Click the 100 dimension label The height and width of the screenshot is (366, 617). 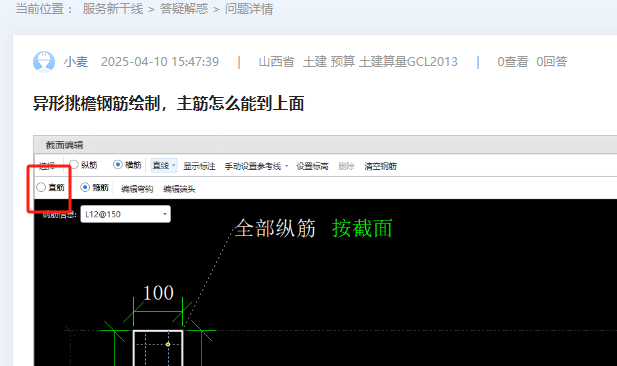[x=158, y=293]
